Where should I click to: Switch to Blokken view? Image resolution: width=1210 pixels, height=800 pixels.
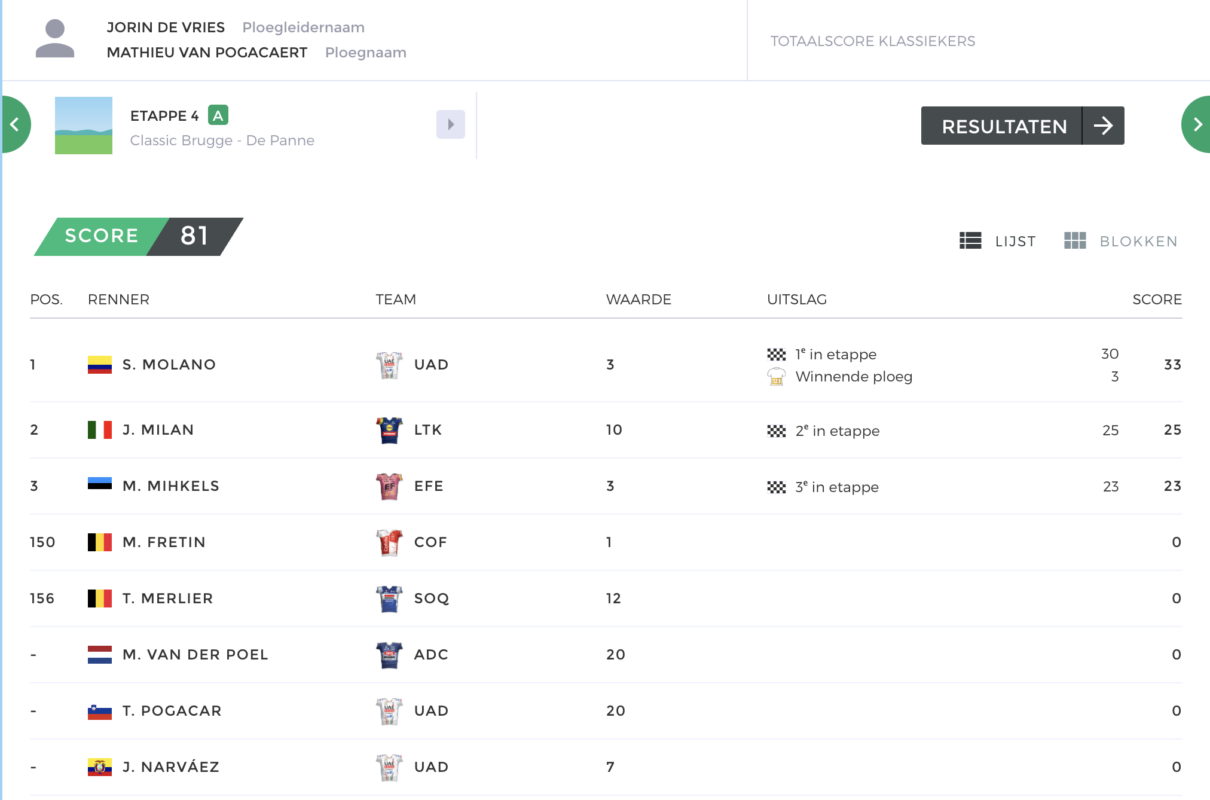point(1121,241)
